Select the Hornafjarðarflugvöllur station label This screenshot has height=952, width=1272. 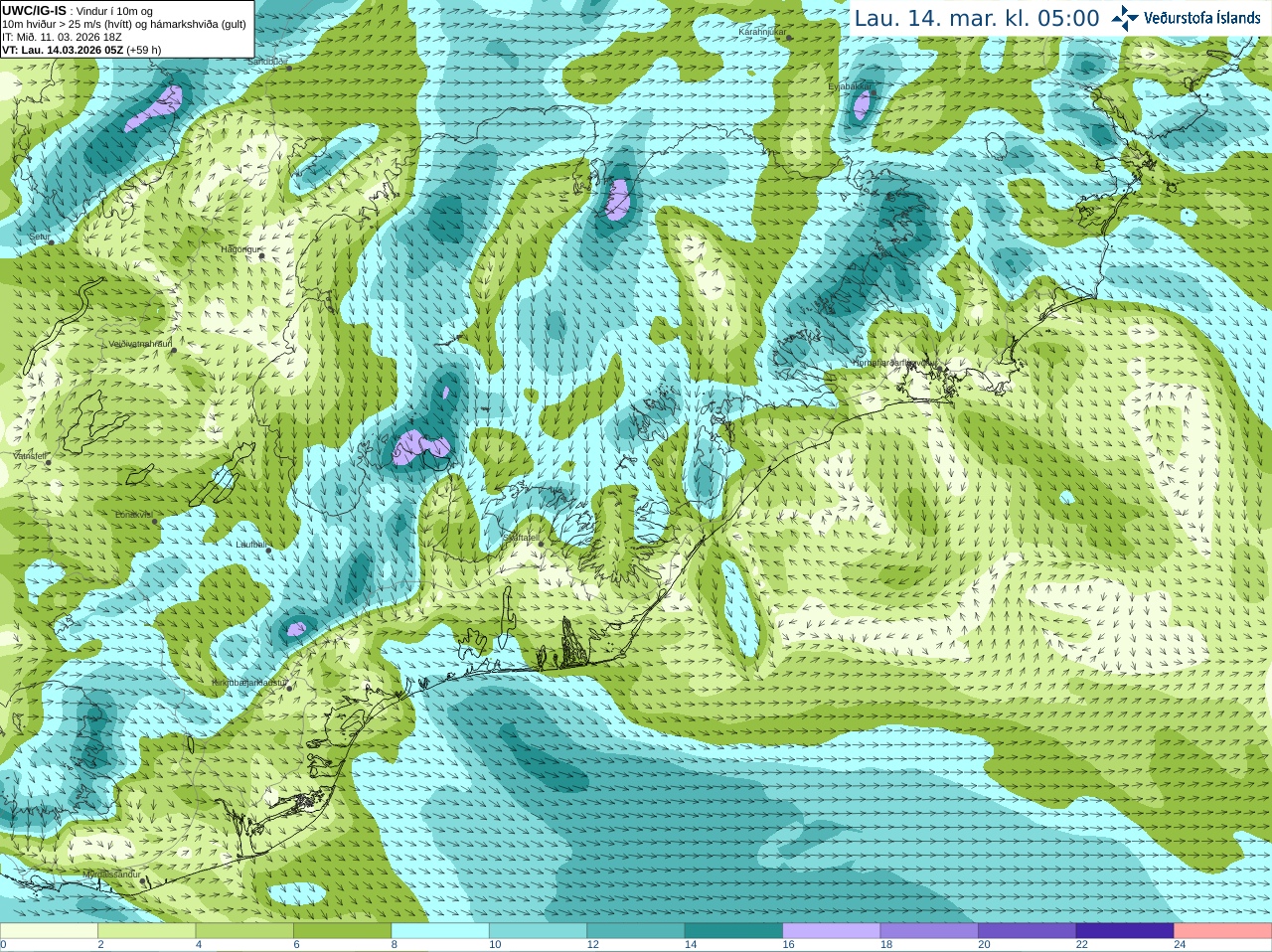895,363
